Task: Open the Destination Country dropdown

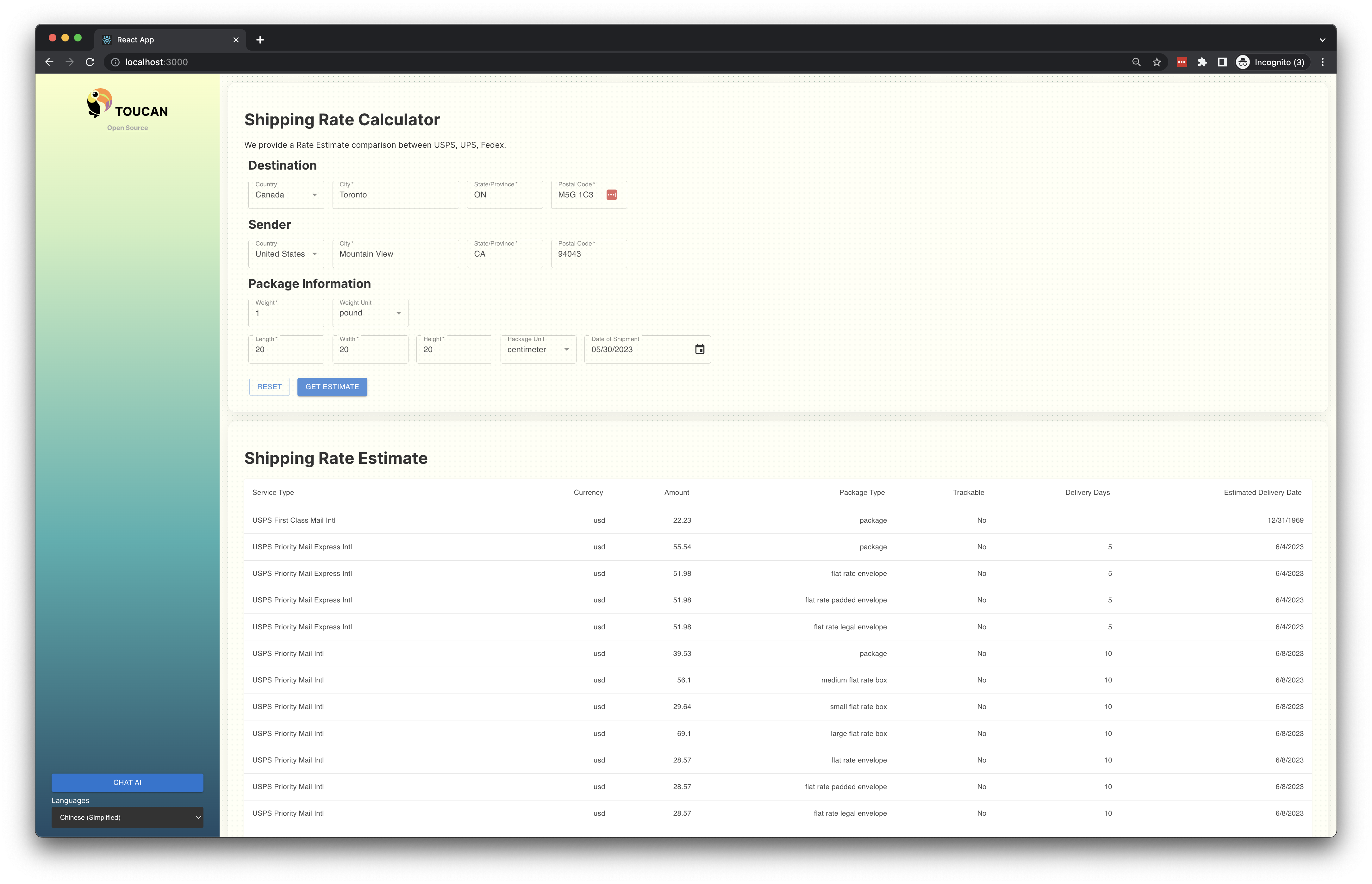Action: 286,195
